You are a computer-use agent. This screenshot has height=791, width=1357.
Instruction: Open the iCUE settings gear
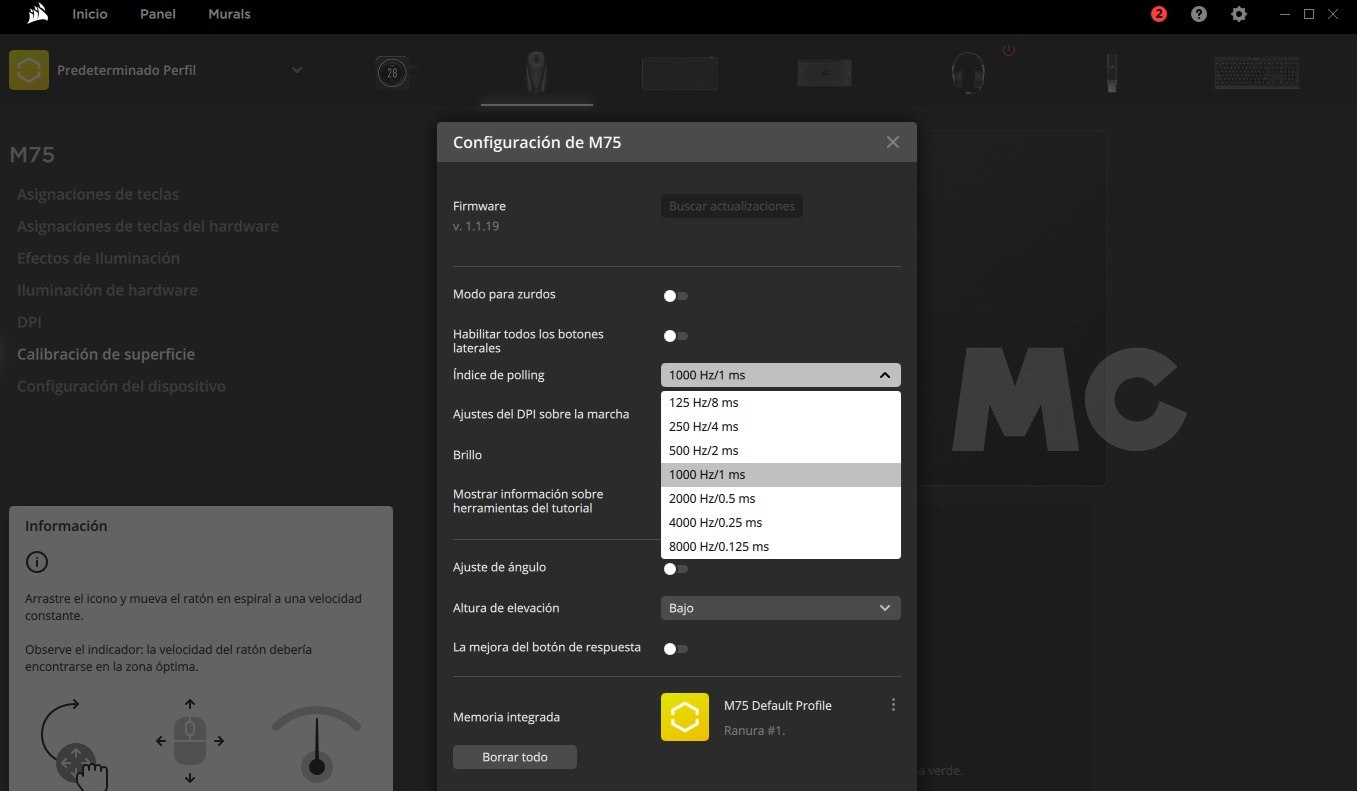point(1239,14)
